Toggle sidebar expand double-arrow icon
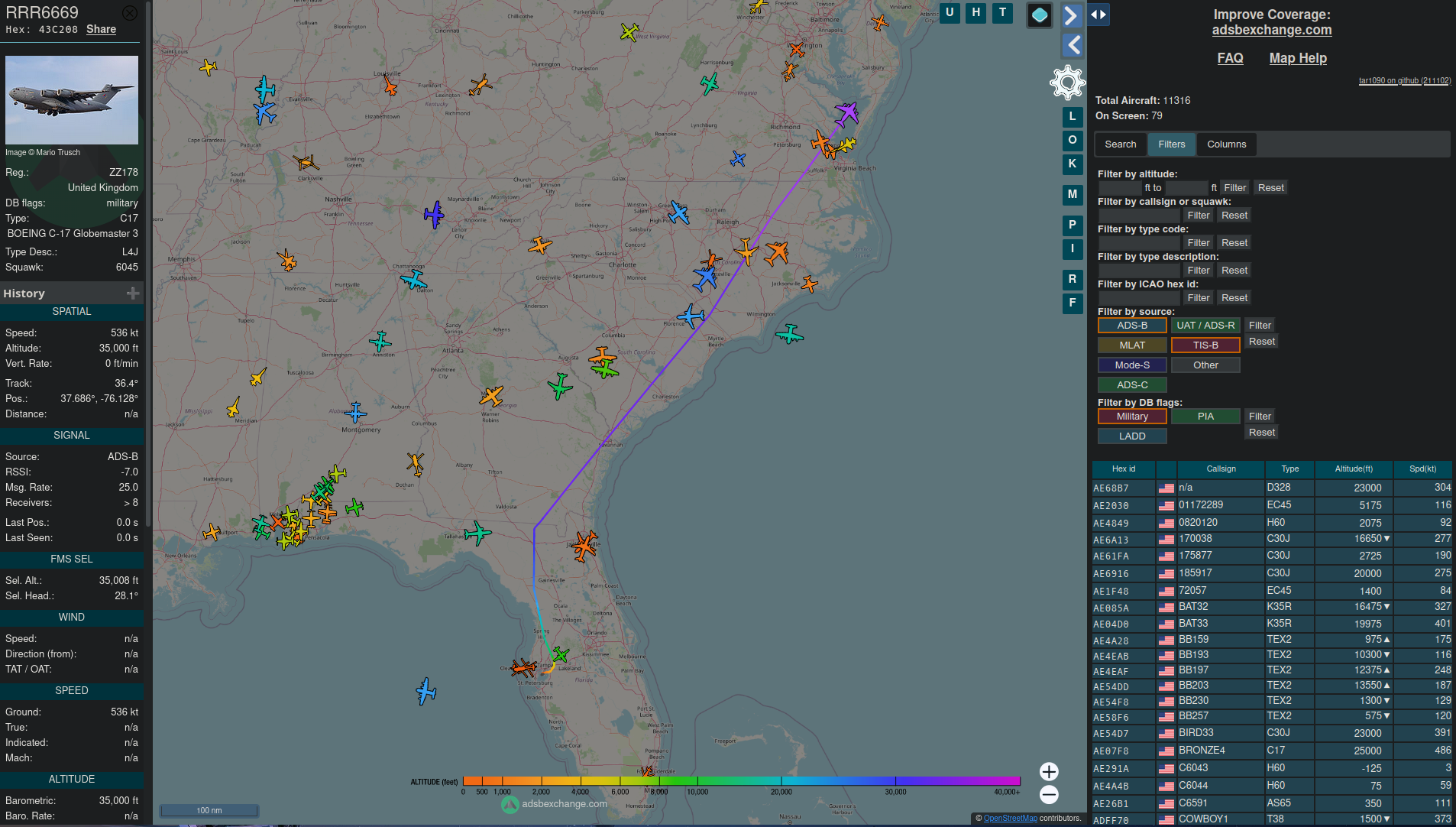This screenshot has width=1456, height=827. pyautogui.click(x=1098, y=15)
